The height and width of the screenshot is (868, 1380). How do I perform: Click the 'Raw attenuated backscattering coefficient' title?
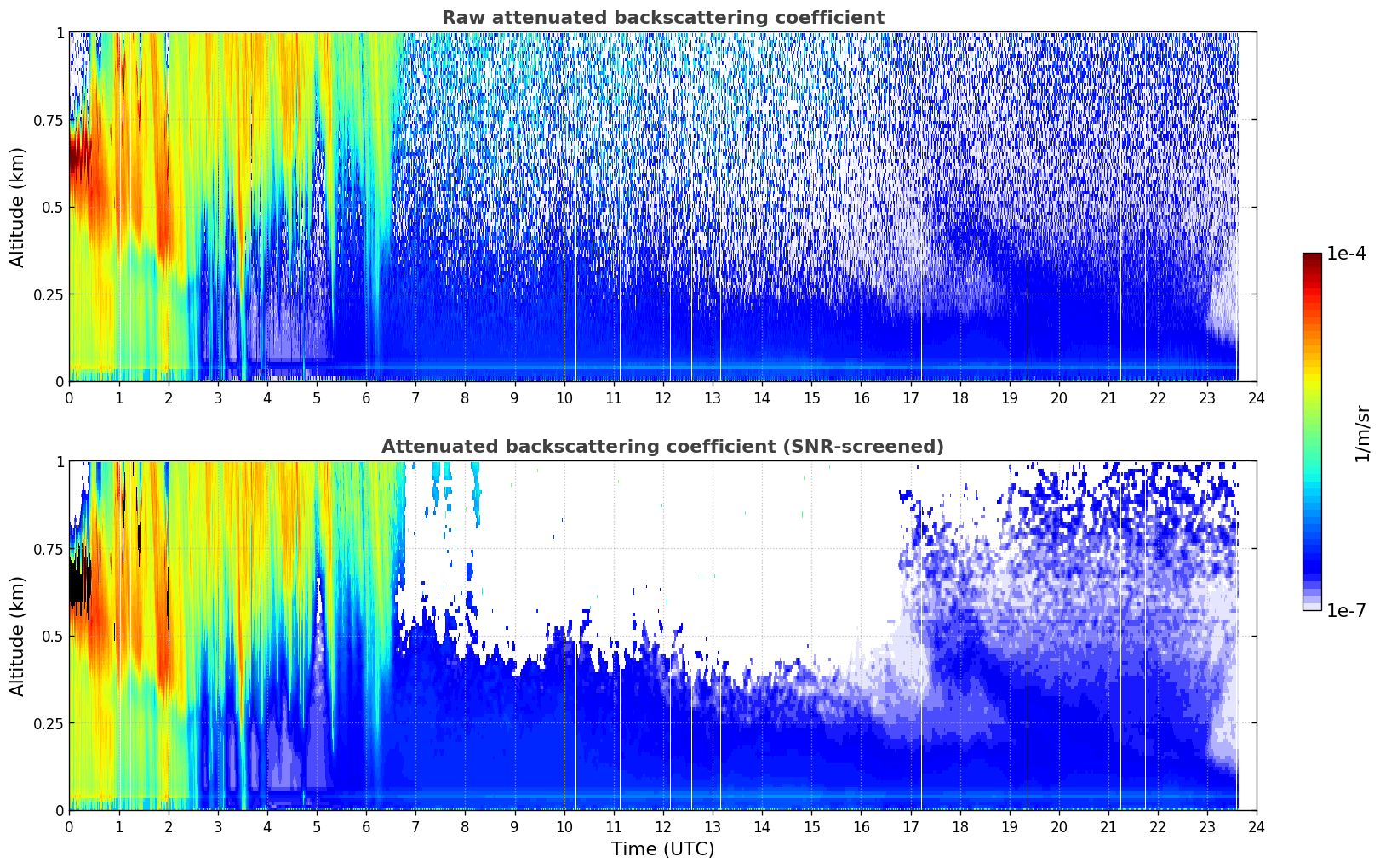(x=662, y=18)
